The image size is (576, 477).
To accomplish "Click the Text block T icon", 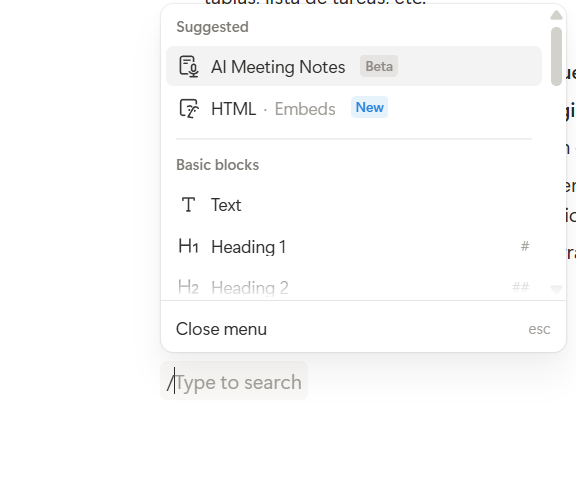I will (x=188, y=205).
